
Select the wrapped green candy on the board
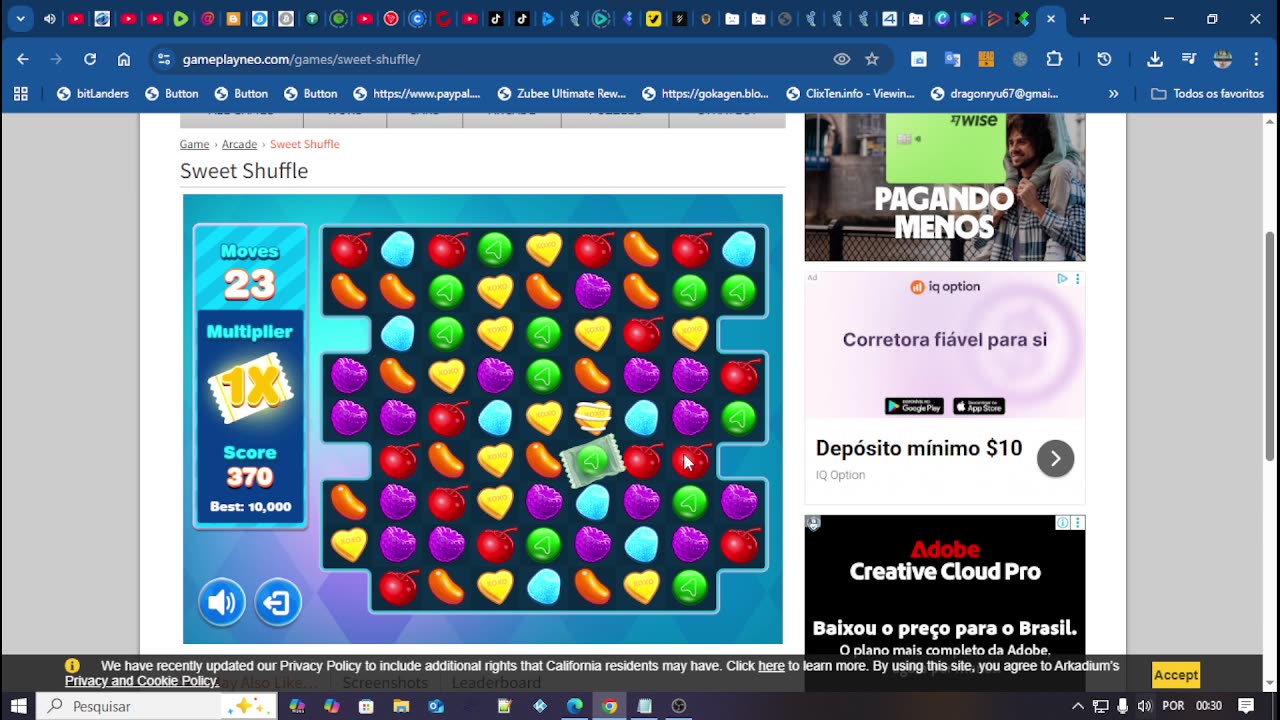[592, 461]
